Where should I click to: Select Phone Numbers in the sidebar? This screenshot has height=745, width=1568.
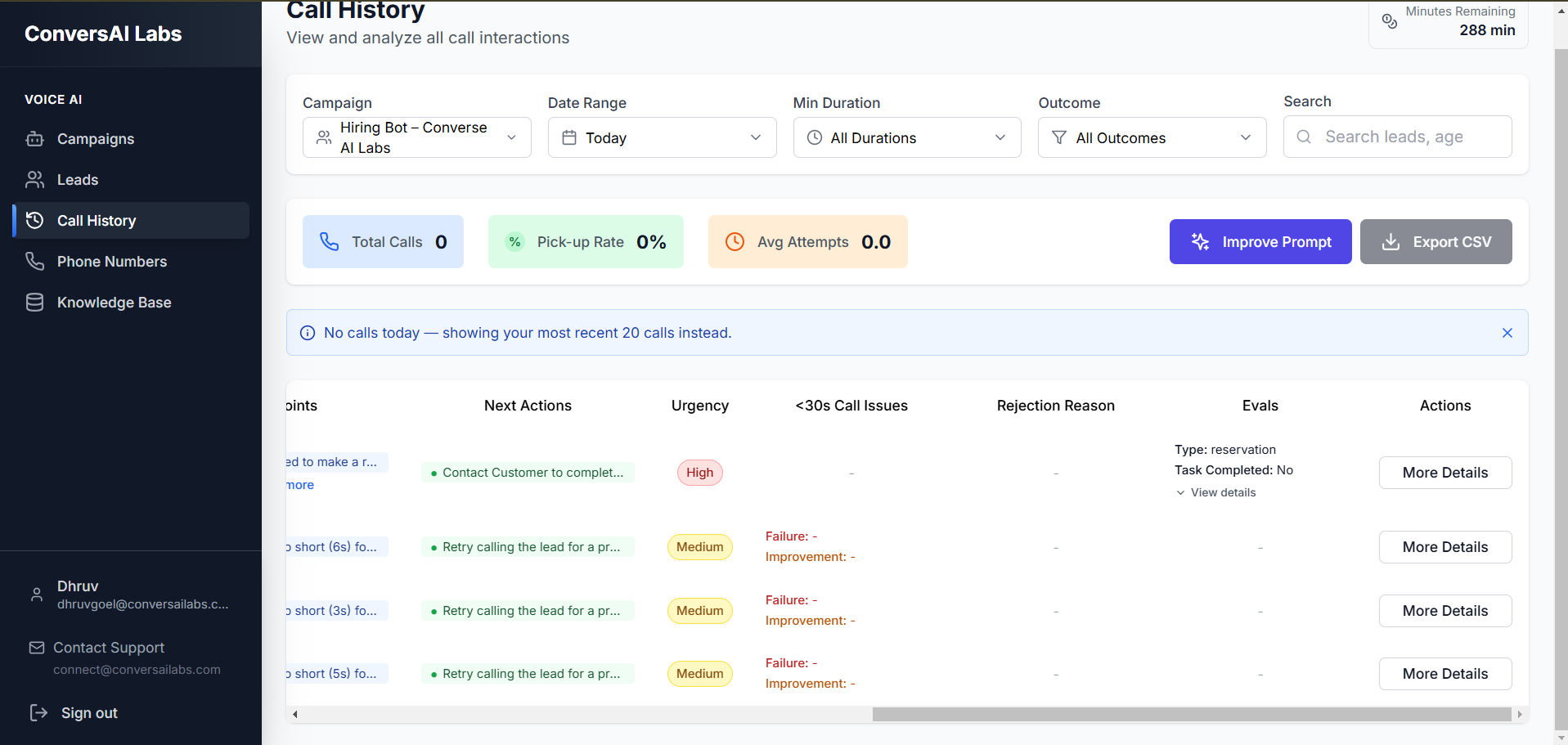tap(131, 262)
